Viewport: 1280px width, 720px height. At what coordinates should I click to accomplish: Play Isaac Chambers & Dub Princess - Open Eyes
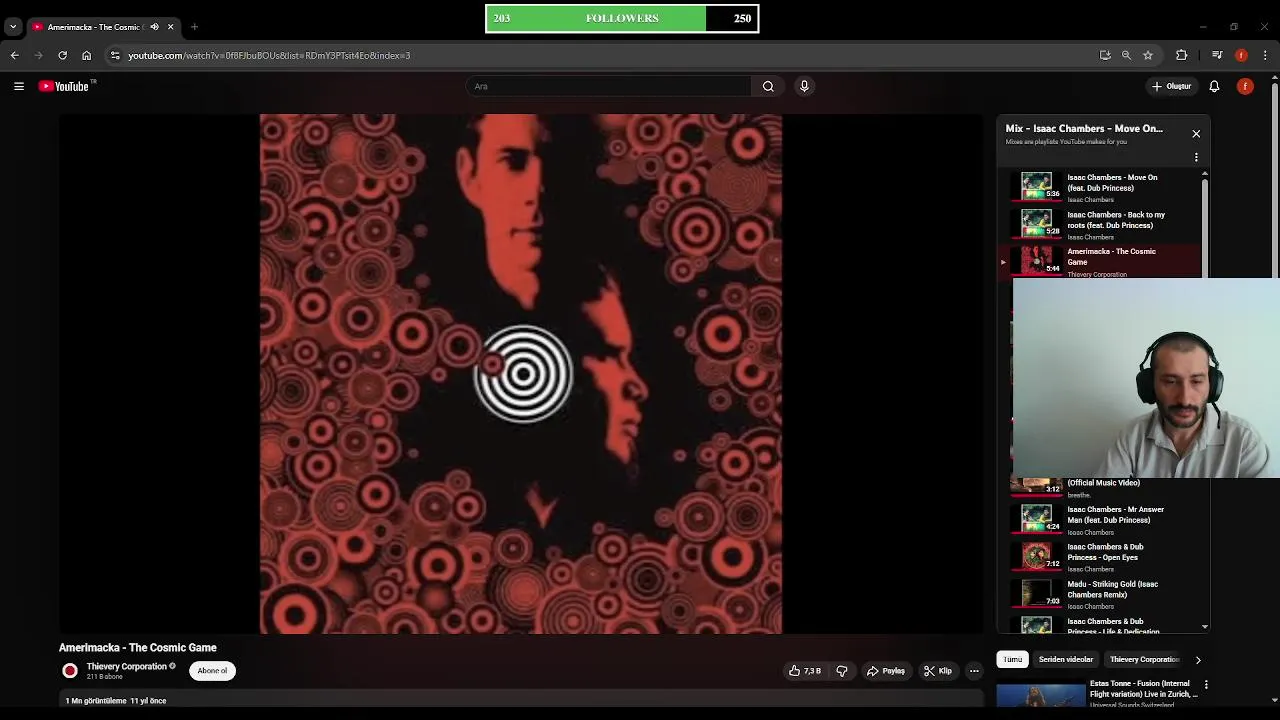tap(1100, 556)
